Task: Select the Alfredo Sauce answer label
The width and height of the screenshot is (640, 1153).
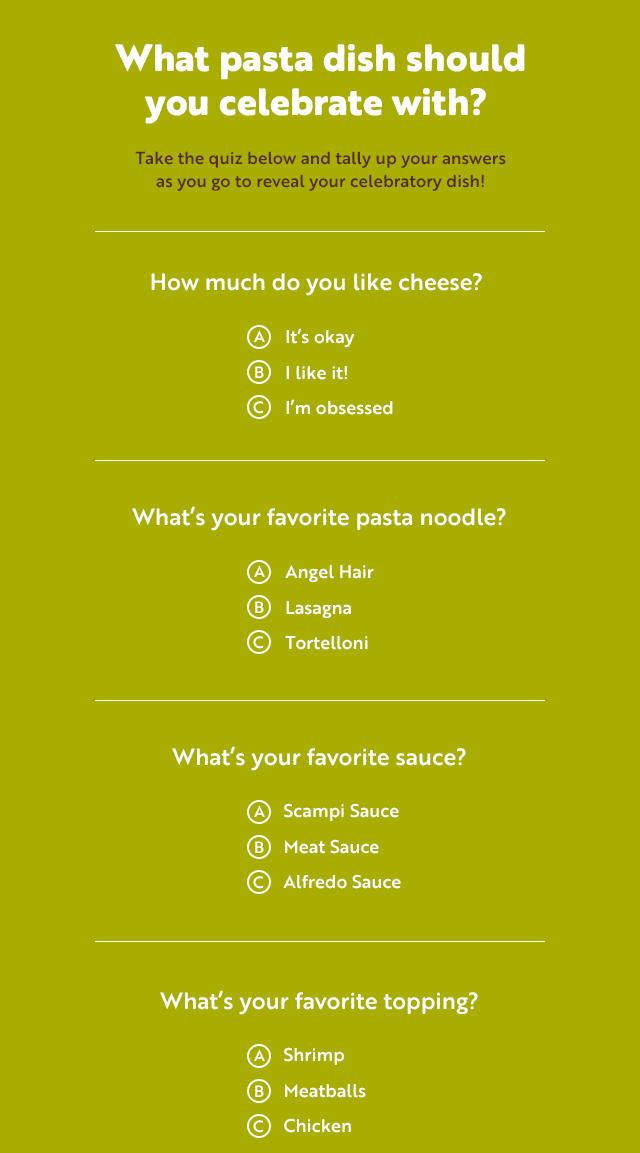Action: [x=342, y=882]
